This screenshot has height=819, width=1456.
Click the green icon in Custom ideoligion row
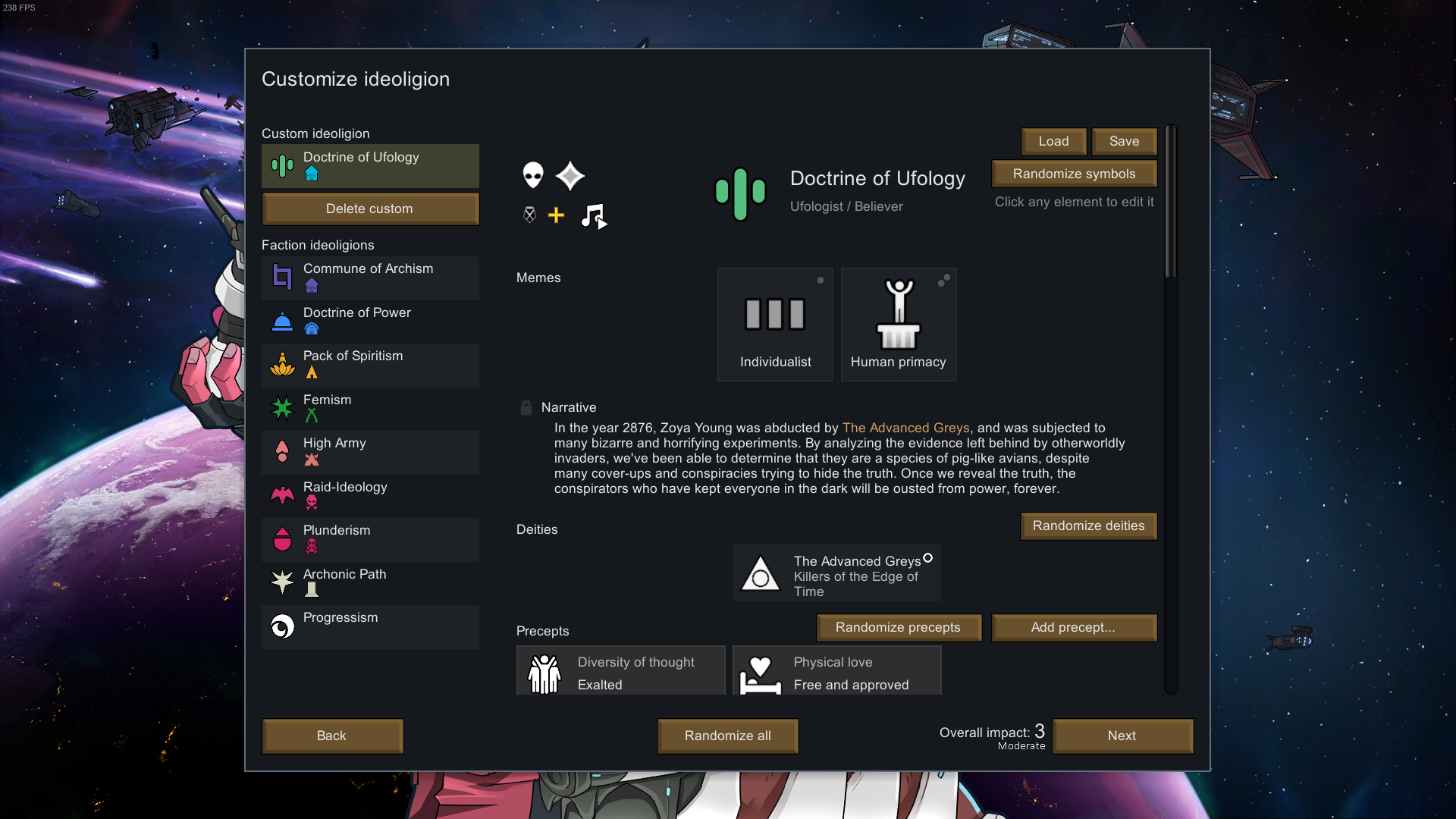pos(282,165)
